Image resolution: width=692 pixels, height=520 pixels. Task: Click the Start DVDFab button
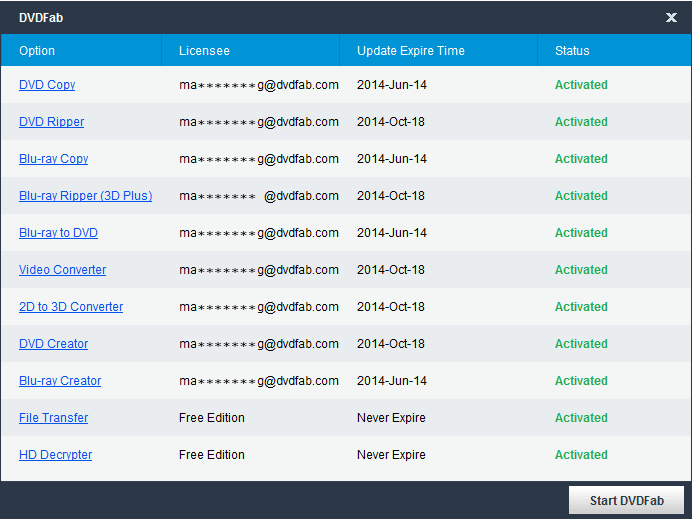[x=626, y=500]
